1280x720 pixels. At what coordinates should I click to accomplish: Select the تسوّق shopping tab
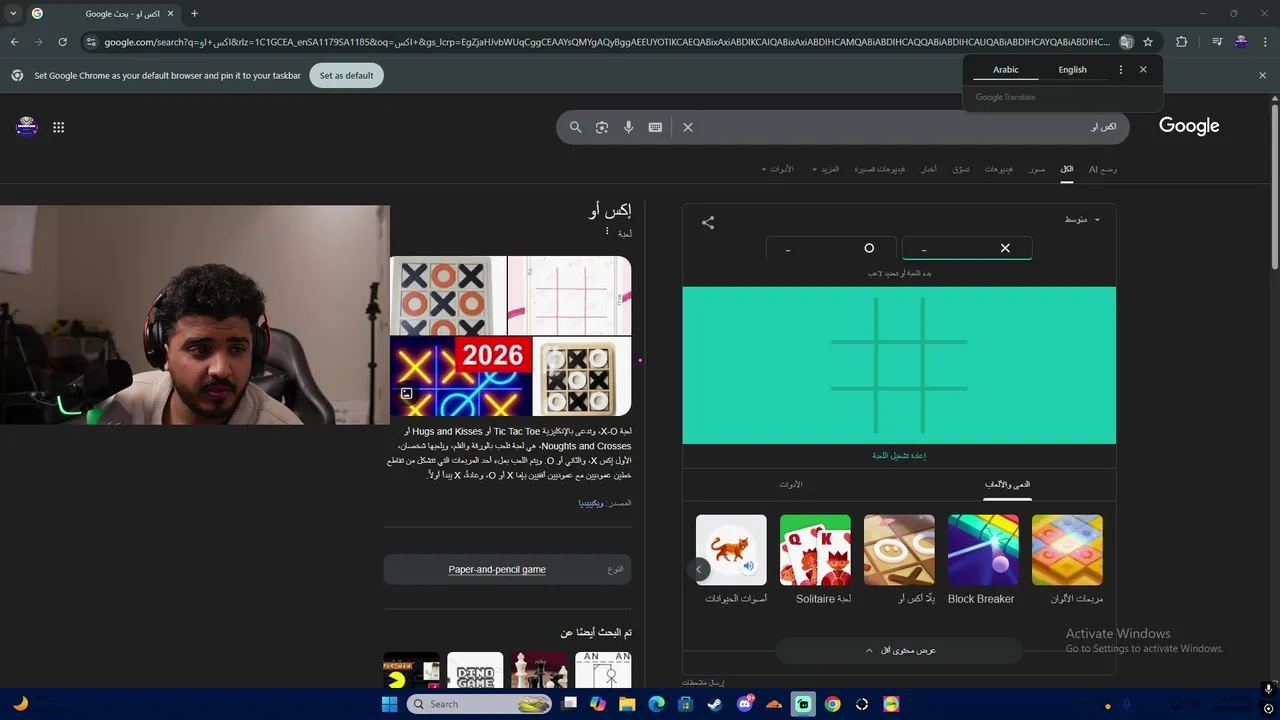pos(961,169)
